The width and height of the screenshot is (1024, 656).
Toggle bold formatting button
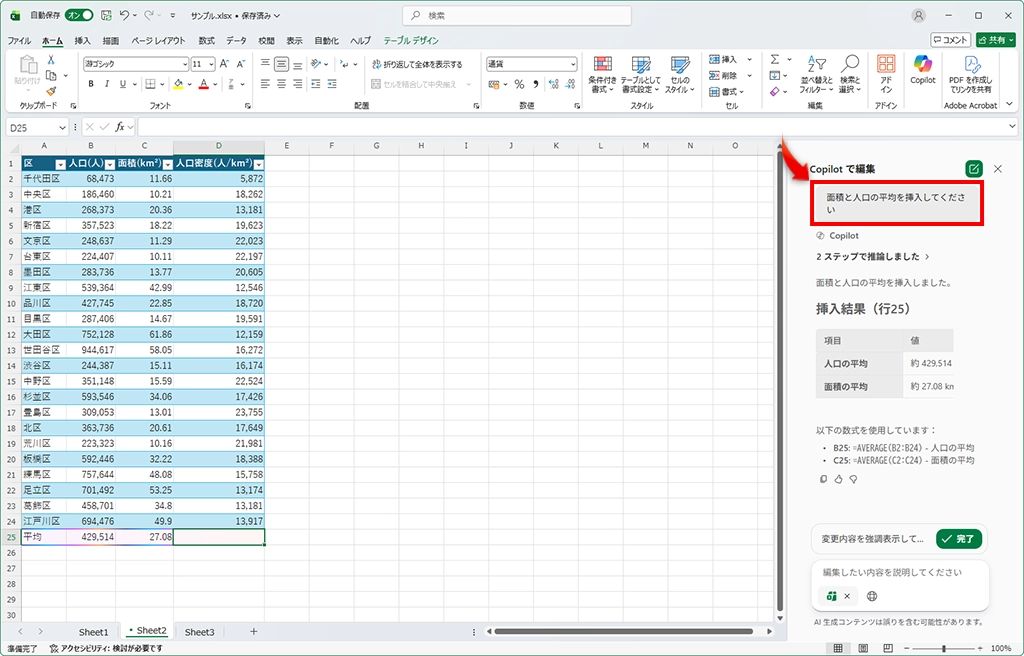91,84
